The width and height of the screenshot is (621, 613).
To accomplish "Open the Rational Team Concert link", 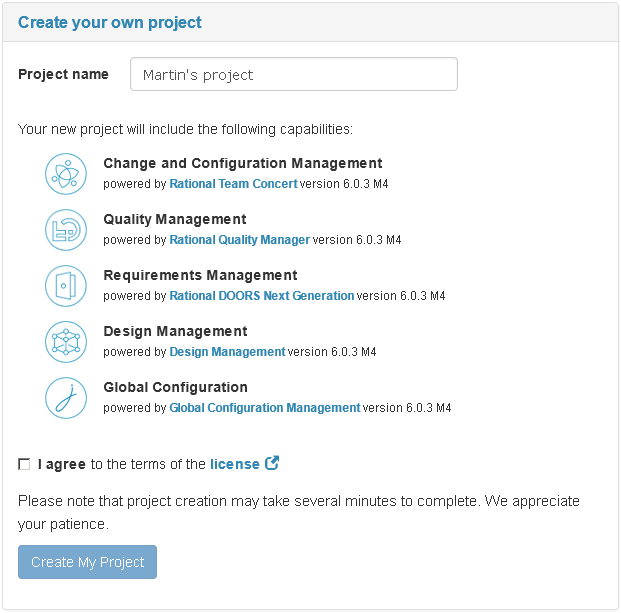I will [x=233, y=184].
